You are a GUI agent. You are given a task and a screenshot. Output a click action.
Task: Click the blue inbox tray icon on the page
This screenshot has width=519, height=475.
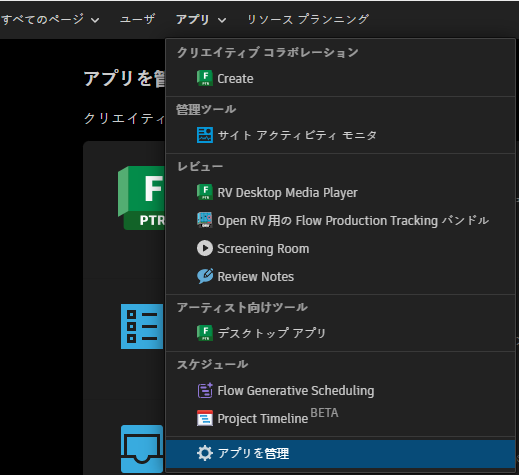coord(142,449)
